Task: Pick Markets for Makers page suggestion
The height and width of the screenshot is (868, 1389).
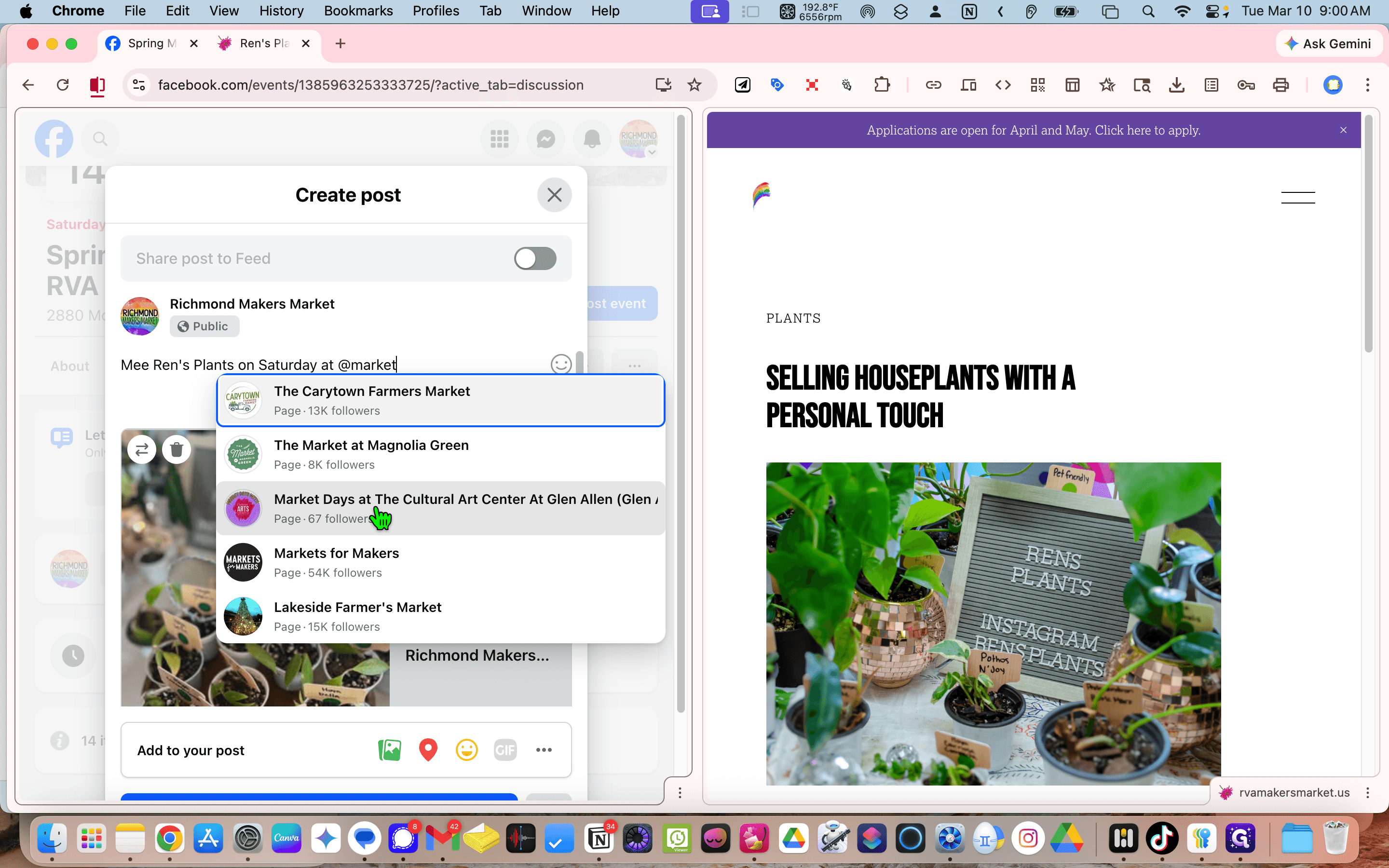Action: tap(440, 562)
